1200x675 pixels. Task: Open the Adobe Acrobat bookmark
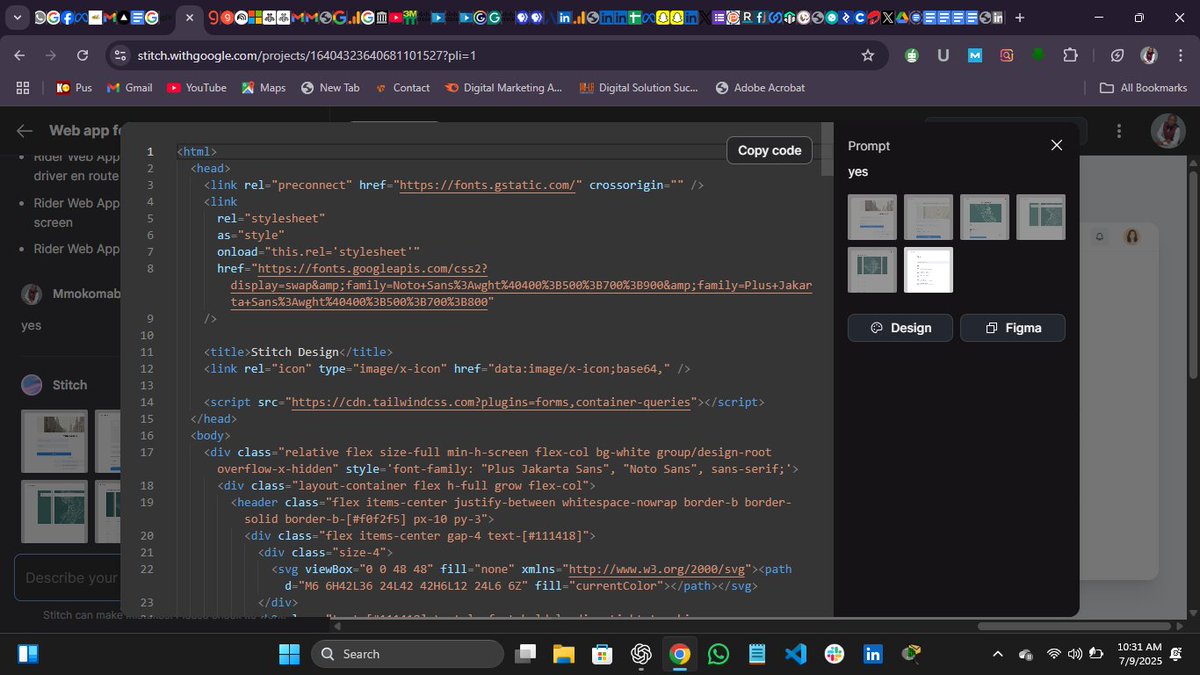tap(761, 88)
